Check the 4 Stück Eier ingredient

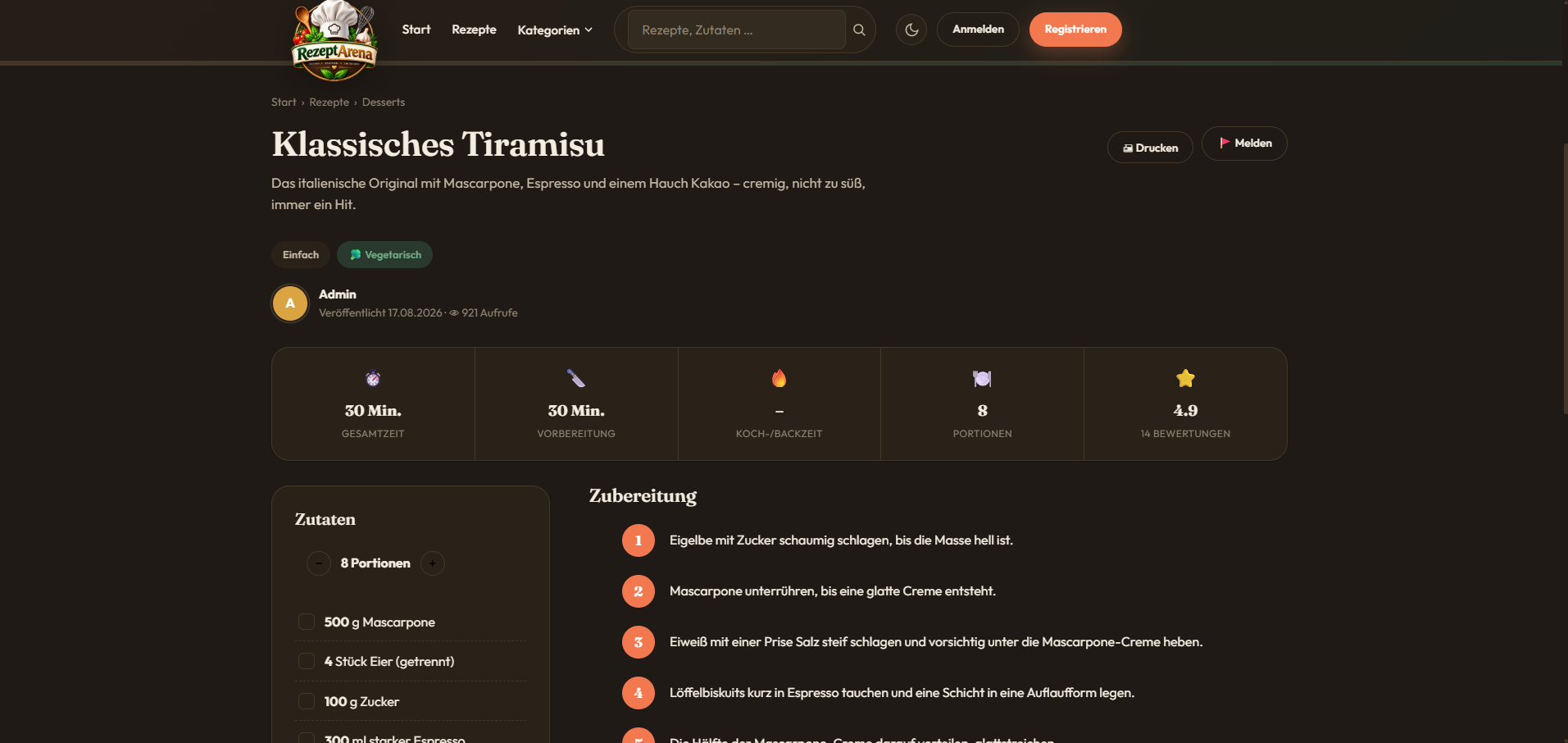coord(307,661)
